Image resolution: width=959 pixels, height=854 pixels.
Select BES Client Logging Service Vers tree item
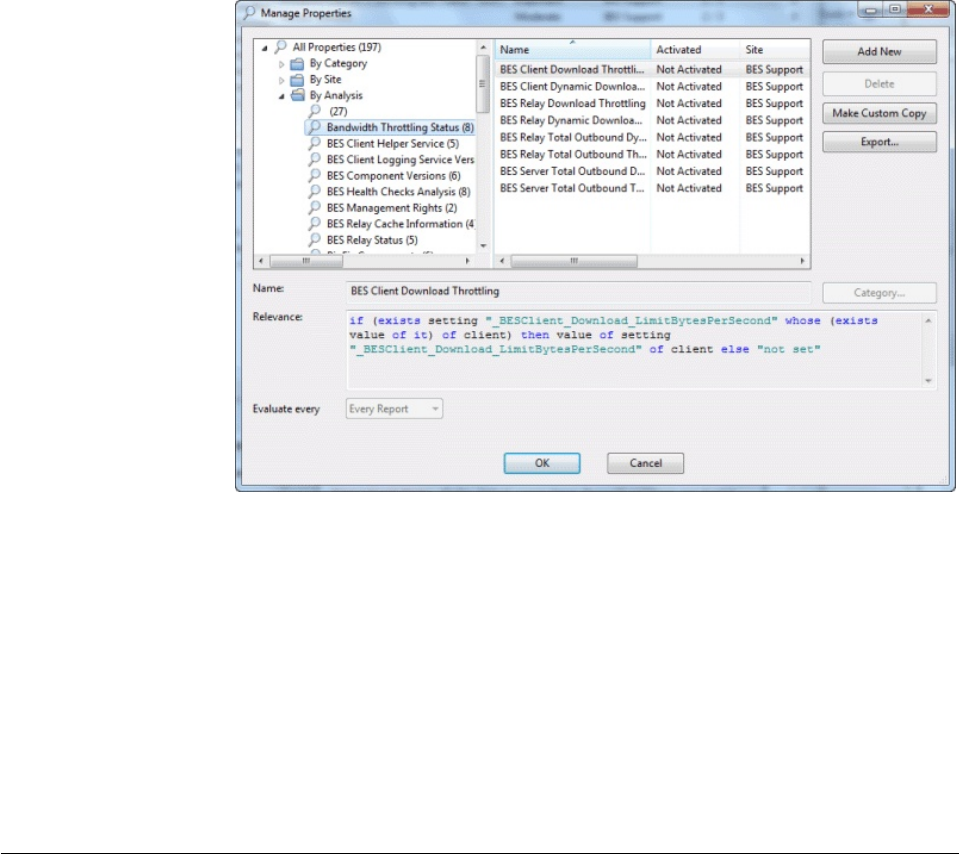(x=401, y=160)
